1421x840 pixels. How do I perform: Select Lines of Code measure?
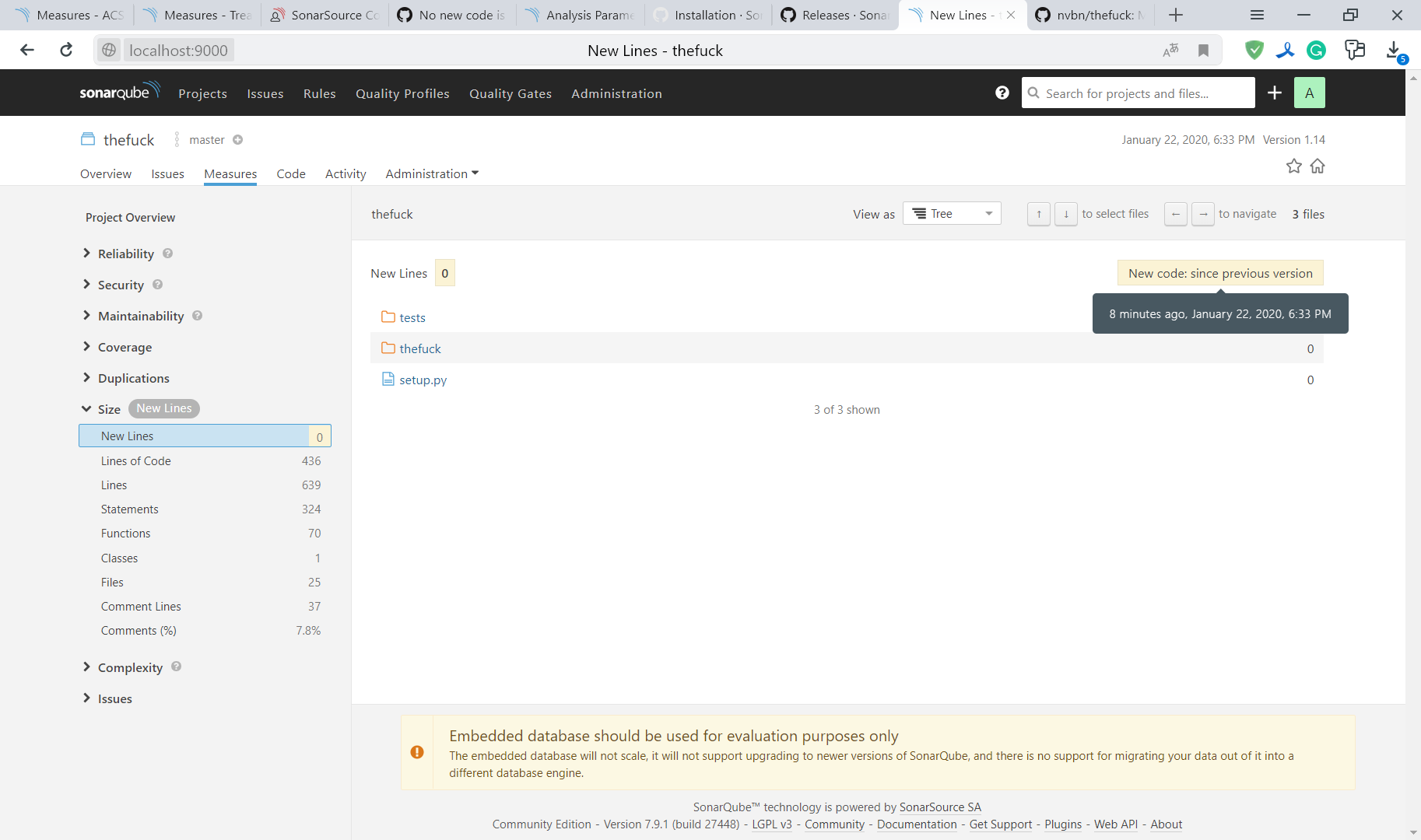coord(205,460)
